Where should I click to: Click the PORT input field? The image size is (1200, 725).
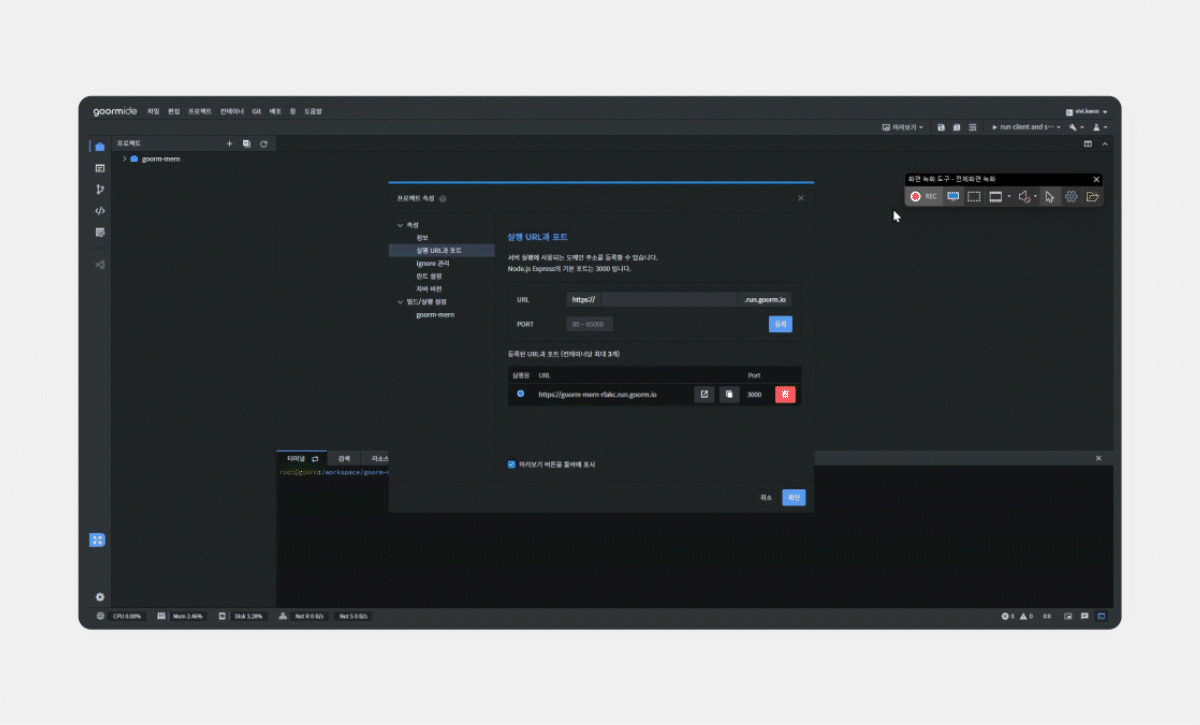pyautogui.click(x=589, y=324)
